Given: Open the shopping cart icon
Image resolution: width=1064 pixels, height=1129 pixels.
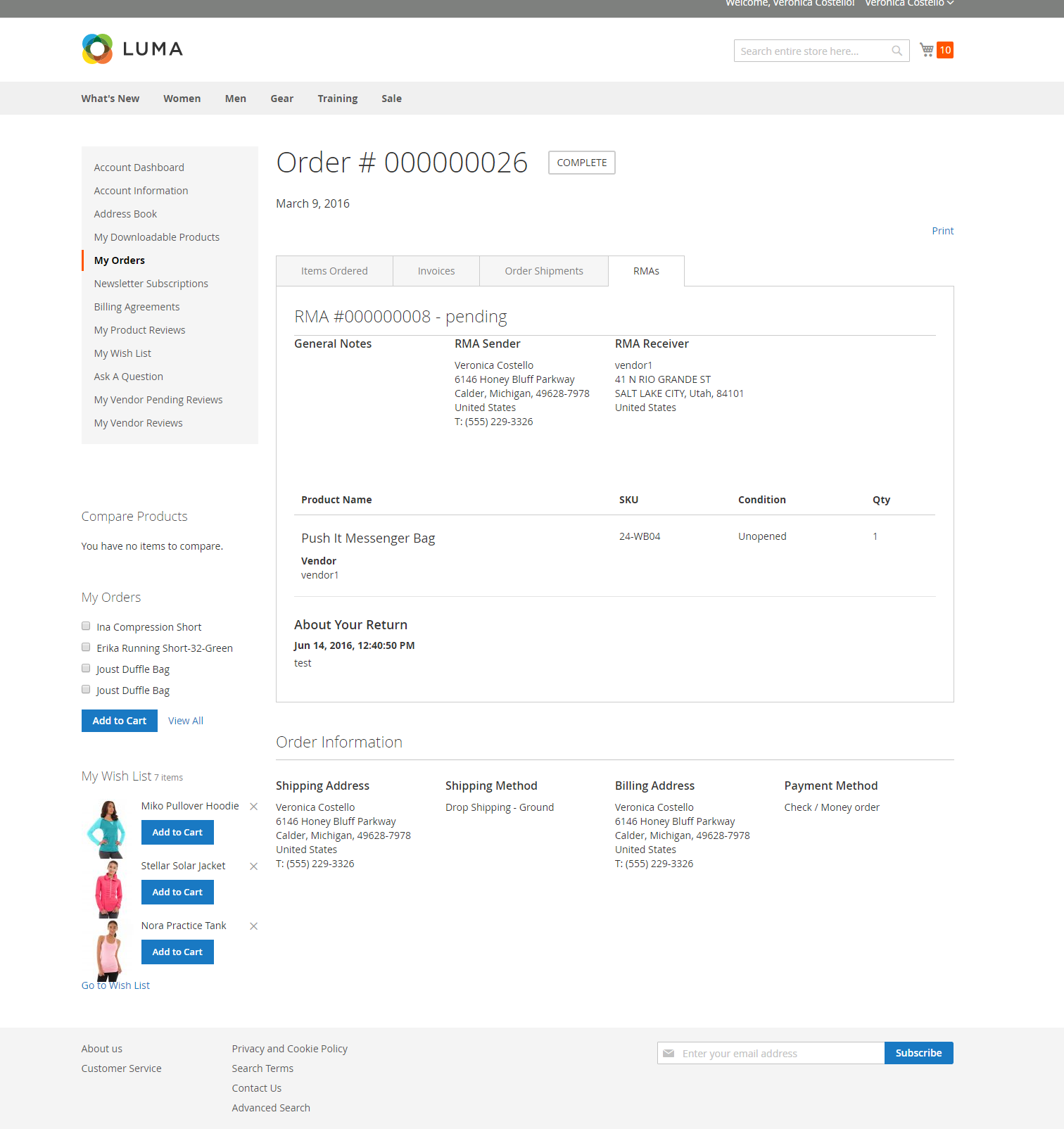Looking at the screenshot, I should pos(927,49).
